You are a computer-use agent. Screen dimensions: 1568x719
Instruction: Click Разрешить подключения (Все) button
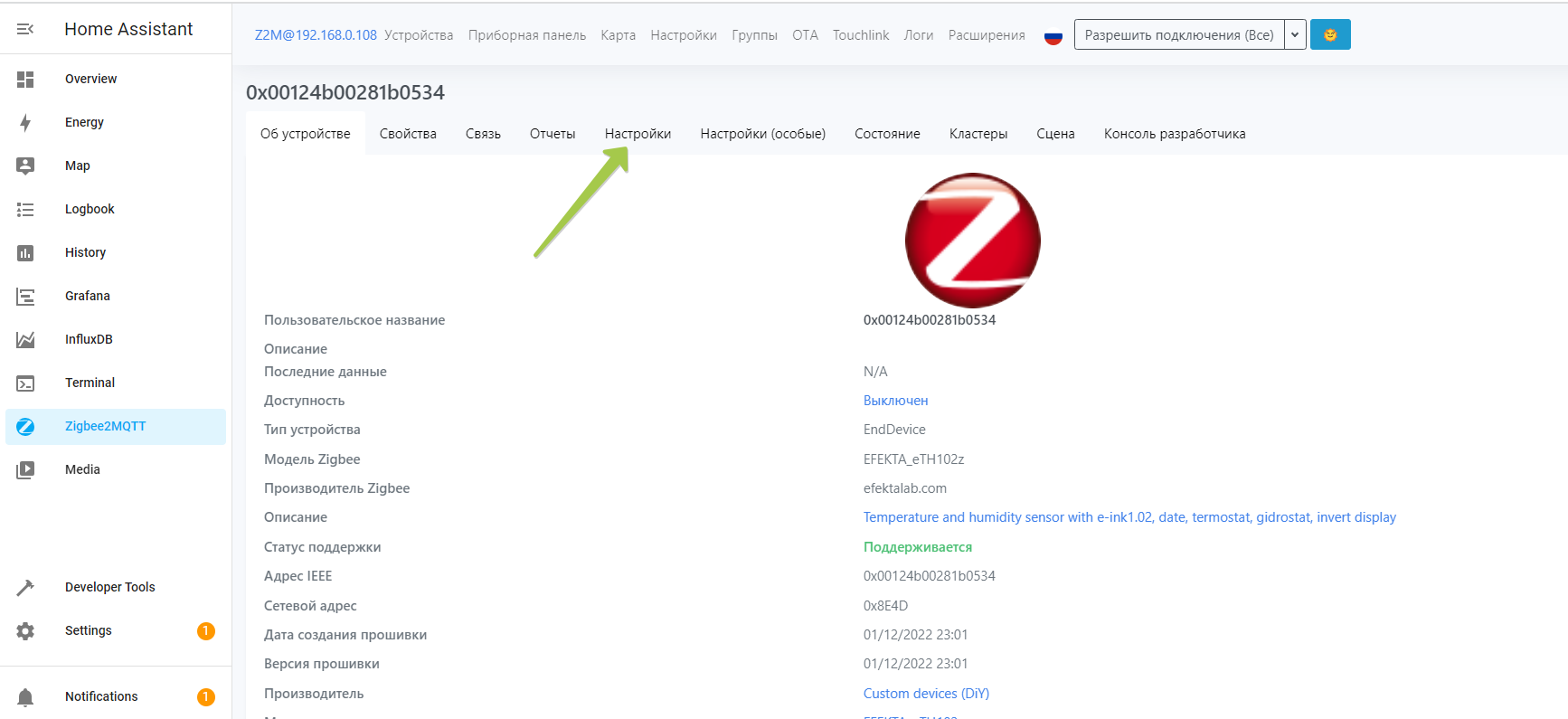(x=1179, y=34)
